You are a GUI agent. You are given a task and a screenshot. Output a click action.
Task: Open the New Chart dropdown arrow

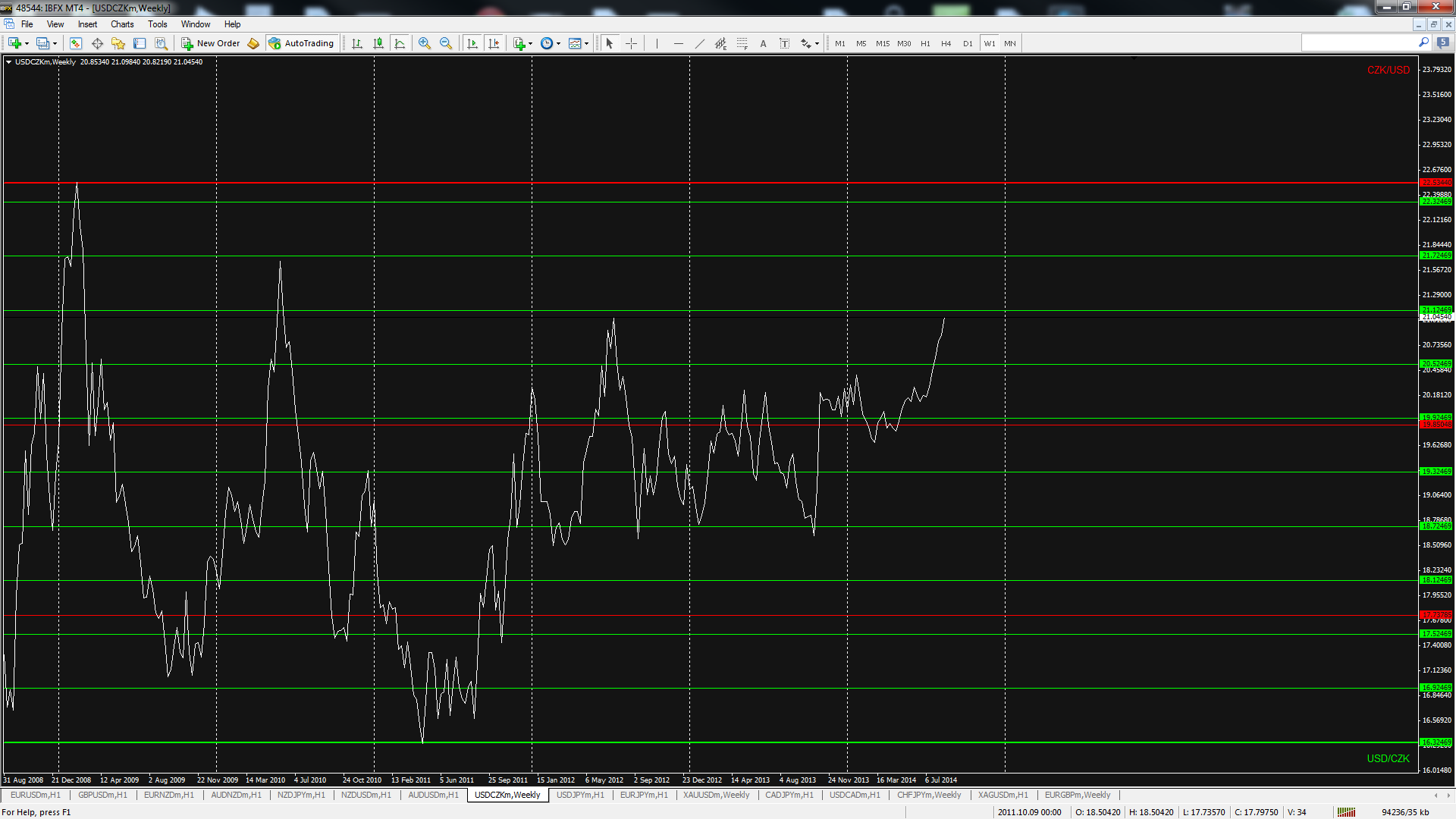pyautogui.click(x=27, y=43)
